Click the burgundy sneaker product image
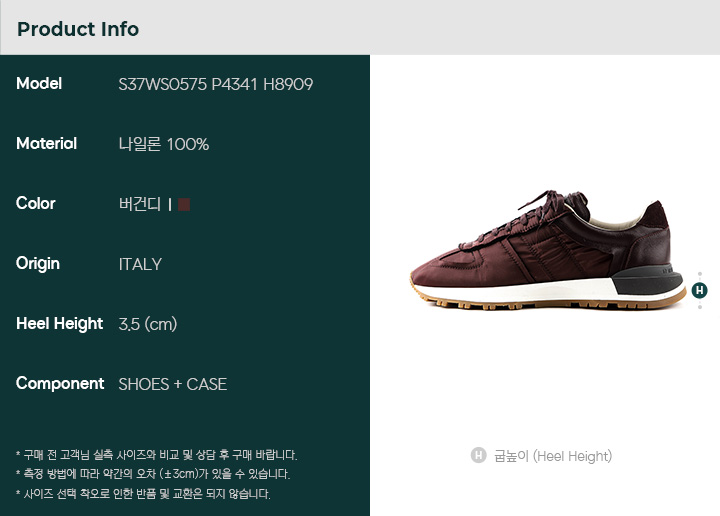This screenshot has width=720, height=516. coord(548,250)
